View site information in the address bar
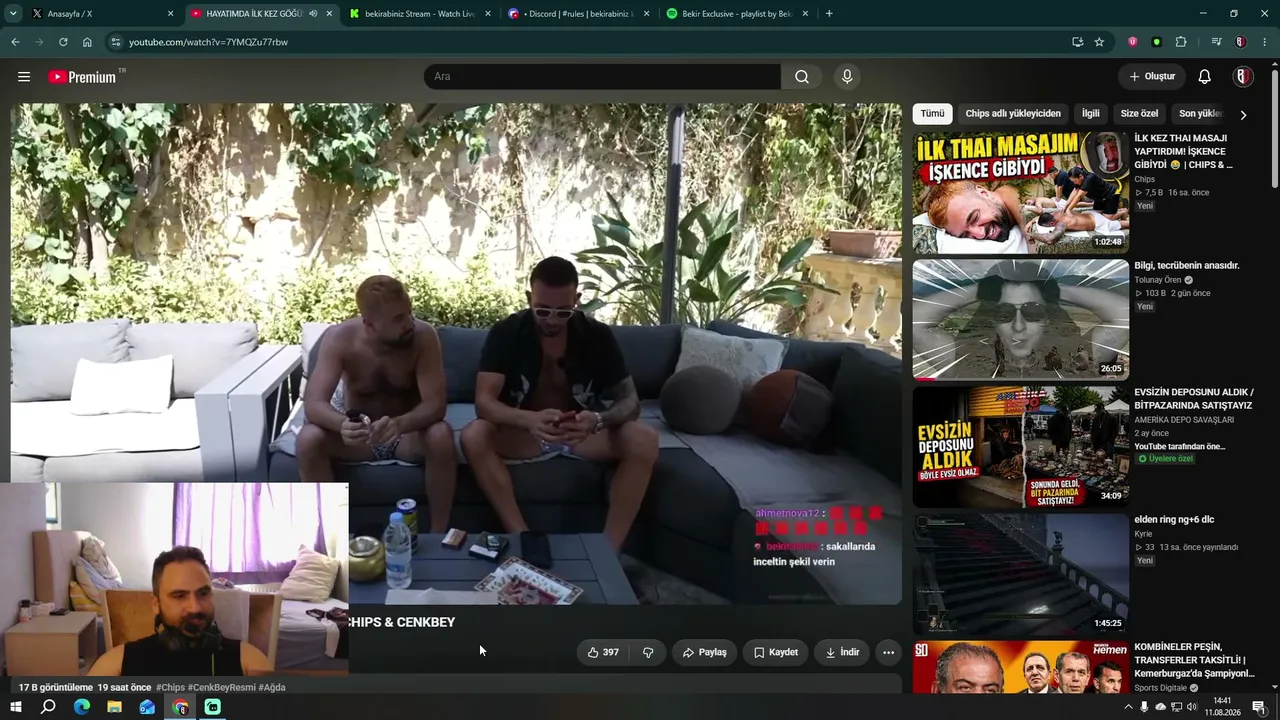Viewport: 1280px width, 720px height. pos(116,42)
